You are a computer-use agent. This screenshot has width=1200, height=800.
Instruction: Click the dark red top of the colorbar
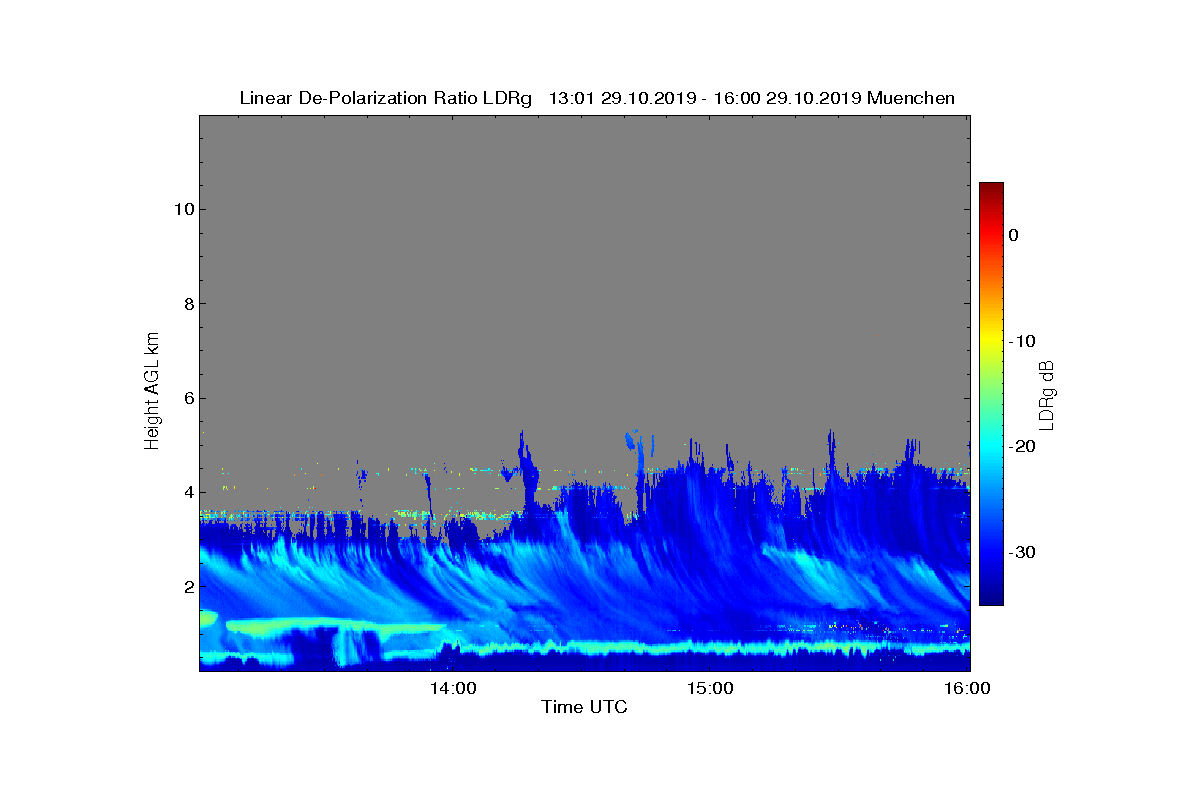pos(991,188)
